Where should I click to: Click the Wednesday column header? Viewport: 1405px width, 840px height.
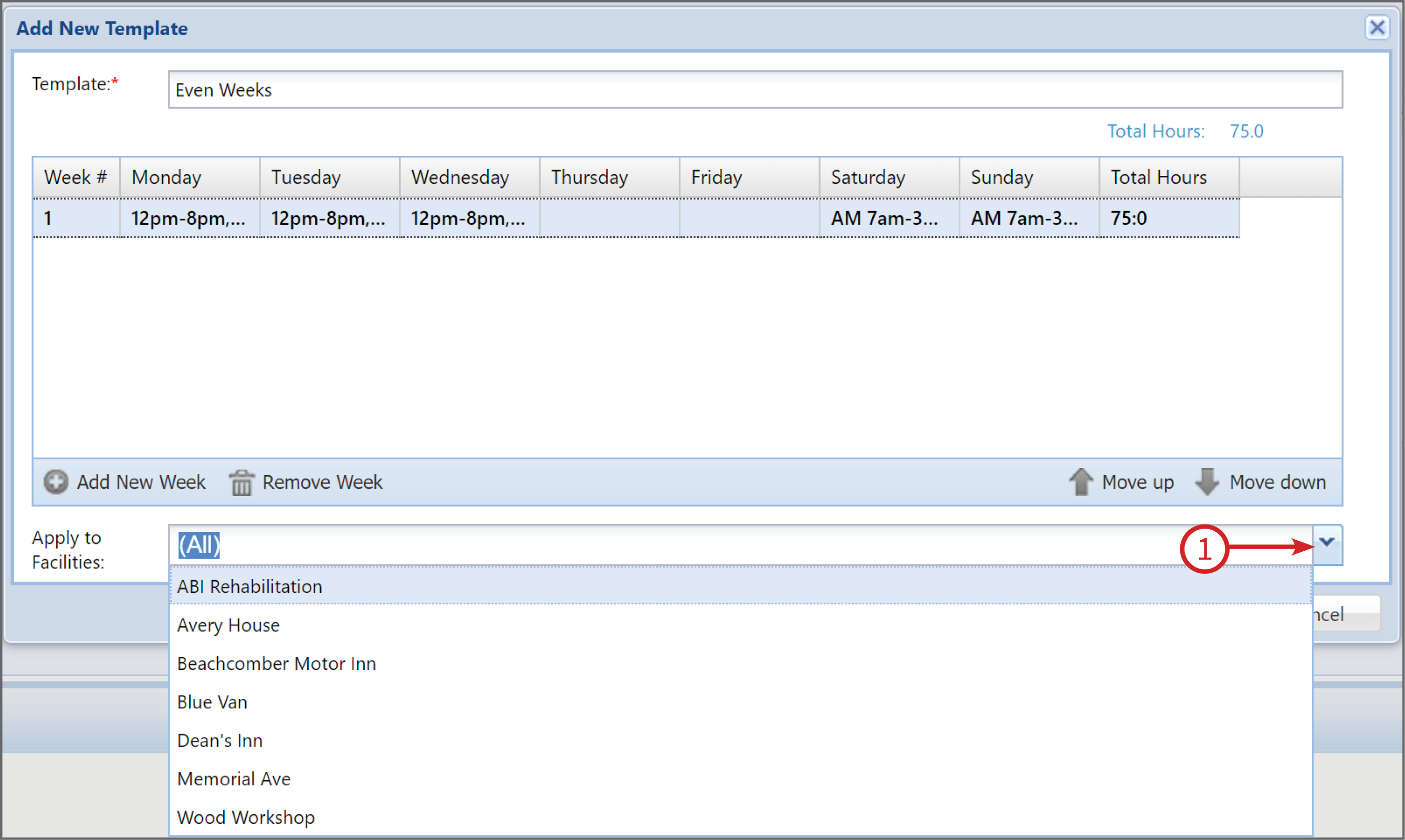click(x=469, y=177)
